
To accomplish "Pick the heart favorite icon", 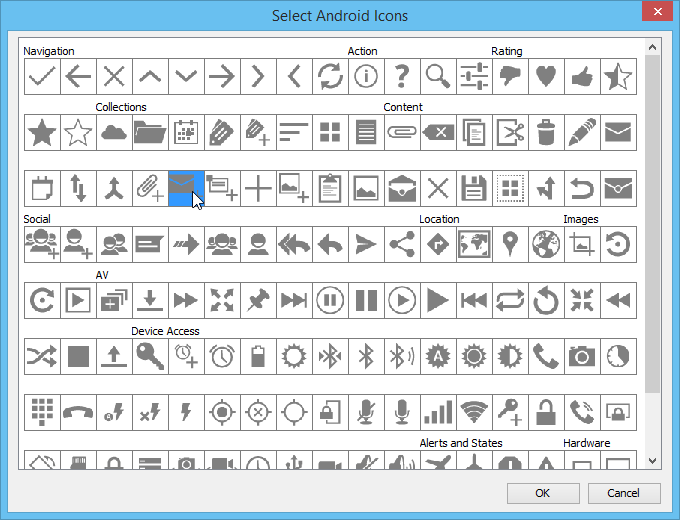I will pyautogui.click(x=546, y=76).
